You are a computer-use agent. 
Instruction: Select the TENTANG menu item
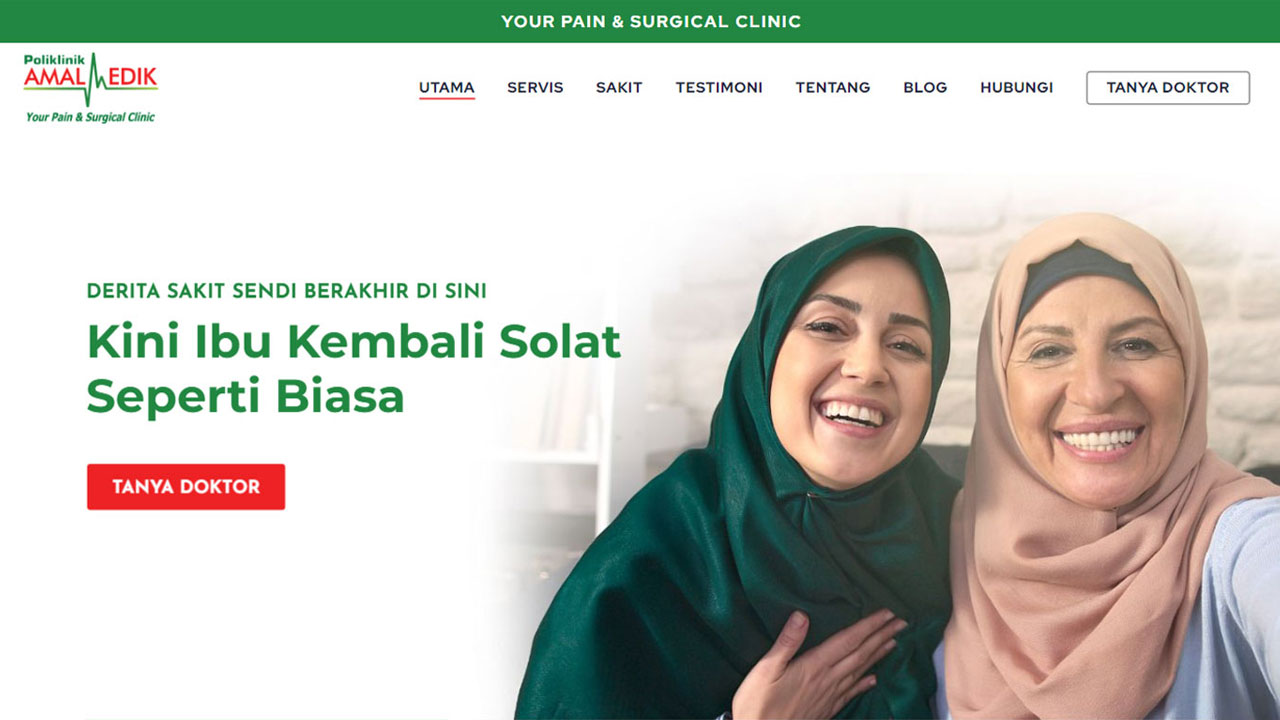coord(833,87)
